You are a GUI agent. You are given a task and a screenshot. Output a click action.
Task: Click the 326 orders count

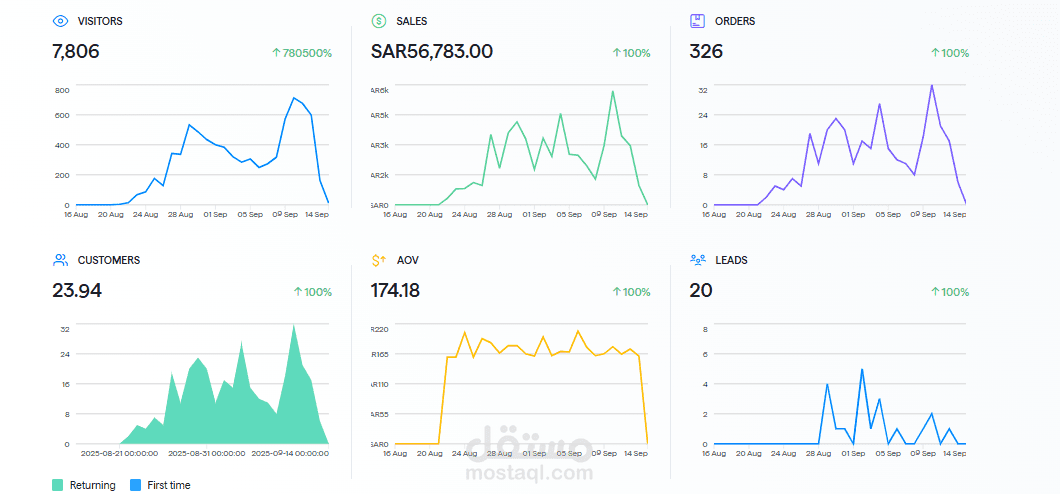[708, 52]
